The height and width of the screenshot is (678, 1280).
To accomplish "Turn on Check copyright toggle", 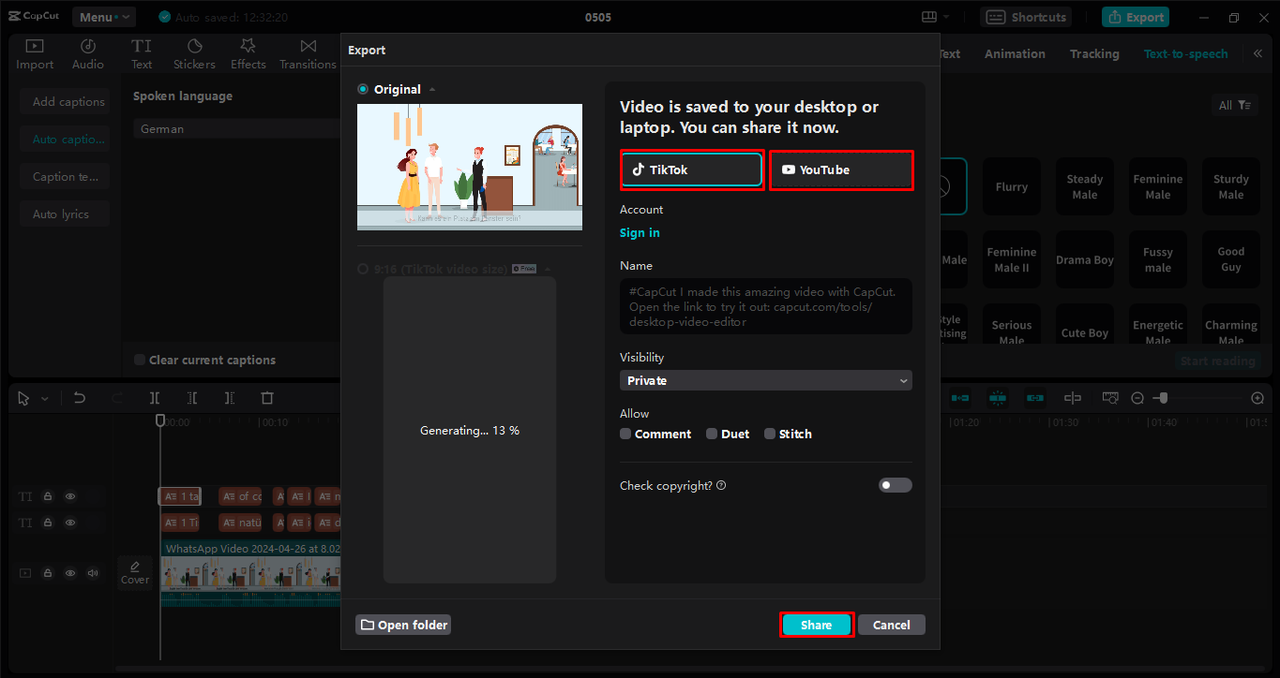I will point(895,485).
